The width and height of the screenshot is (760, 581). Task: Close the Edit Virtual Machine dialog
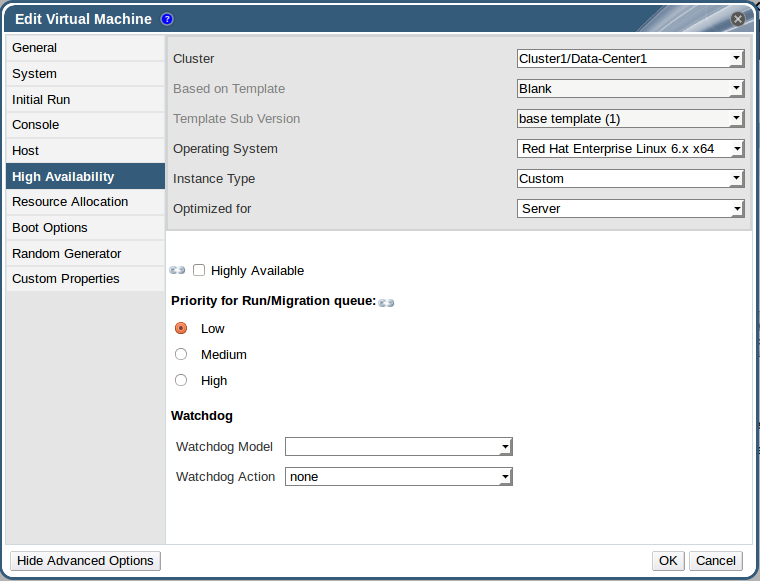coord(737,19)
